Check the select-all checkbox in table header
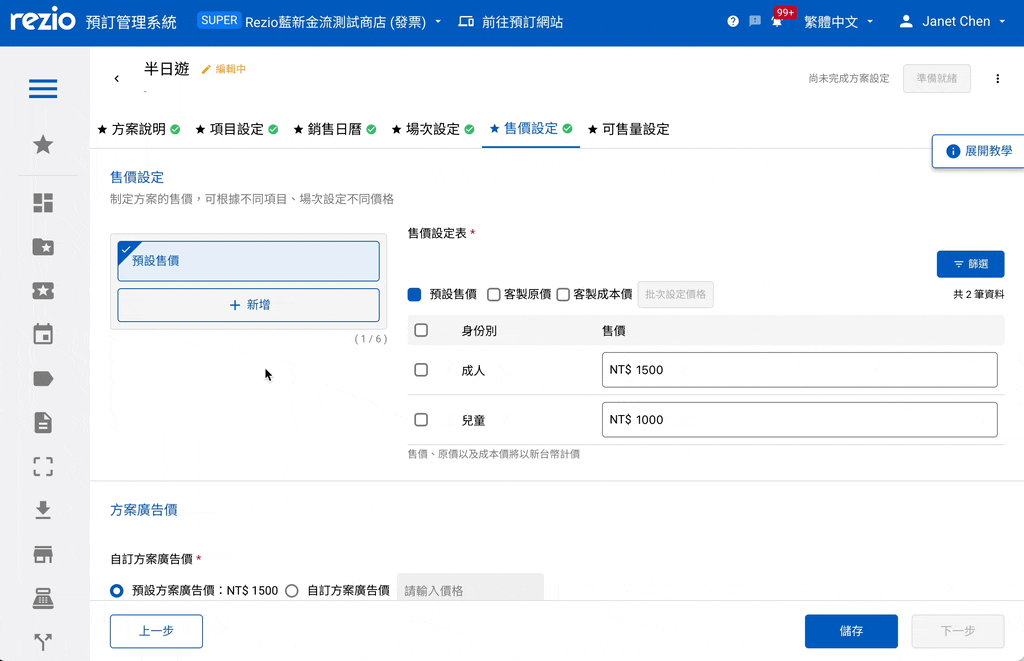 tap(421, 330)
